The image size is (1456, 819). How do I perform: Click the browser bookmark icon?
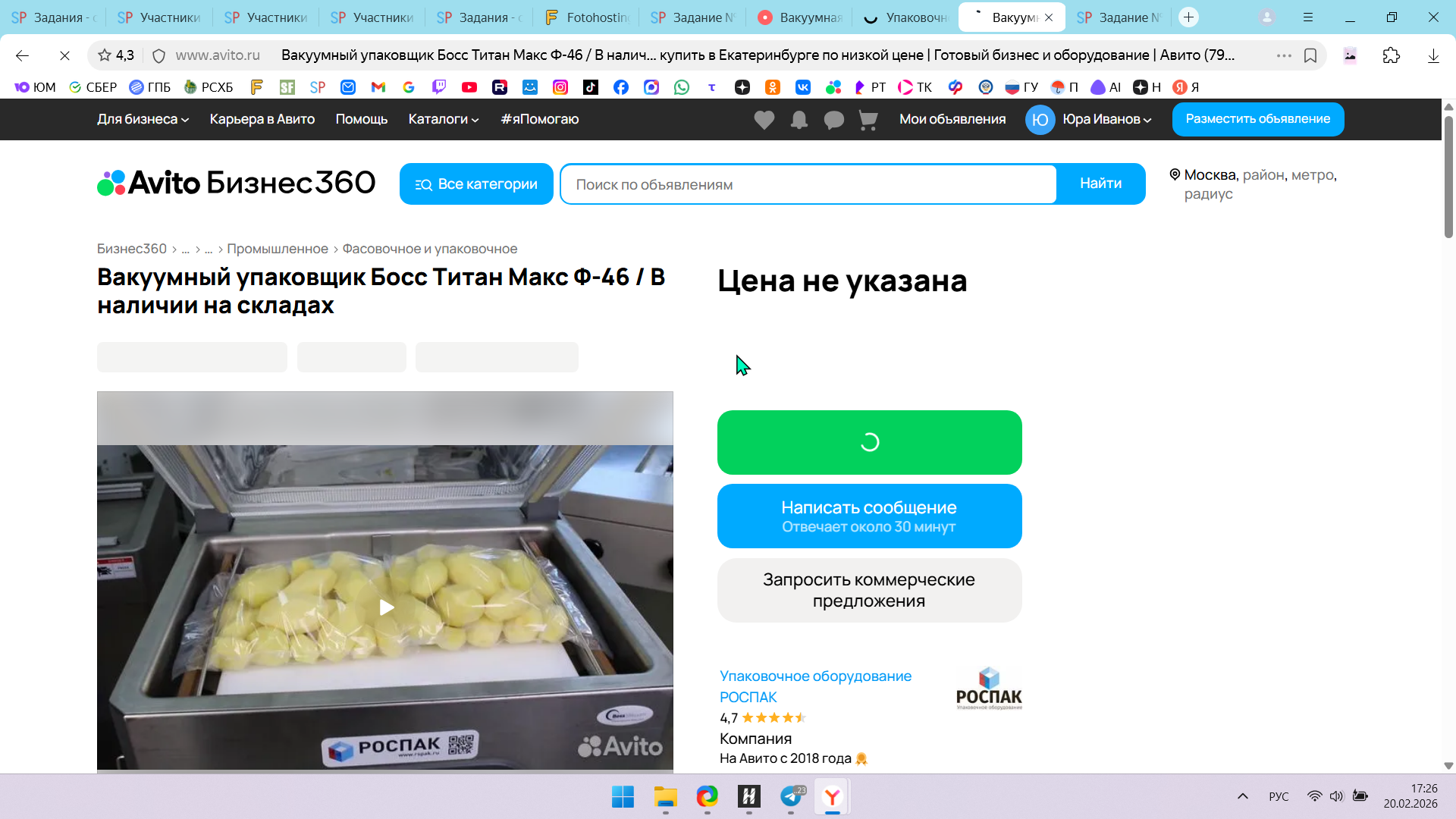click(x=1310, y=55)
